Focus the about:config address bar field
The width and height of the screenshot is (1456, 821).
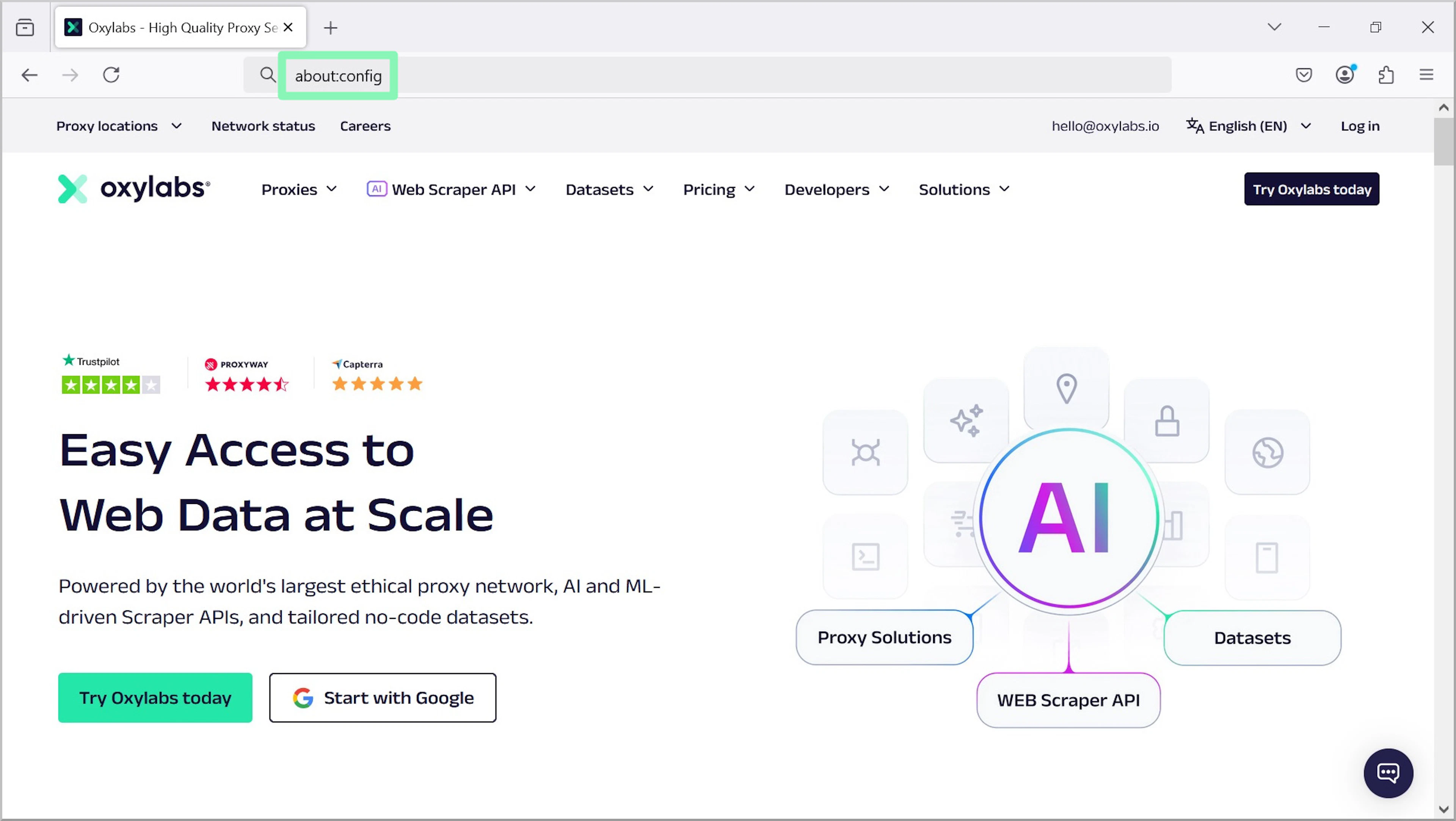[708, 75]
